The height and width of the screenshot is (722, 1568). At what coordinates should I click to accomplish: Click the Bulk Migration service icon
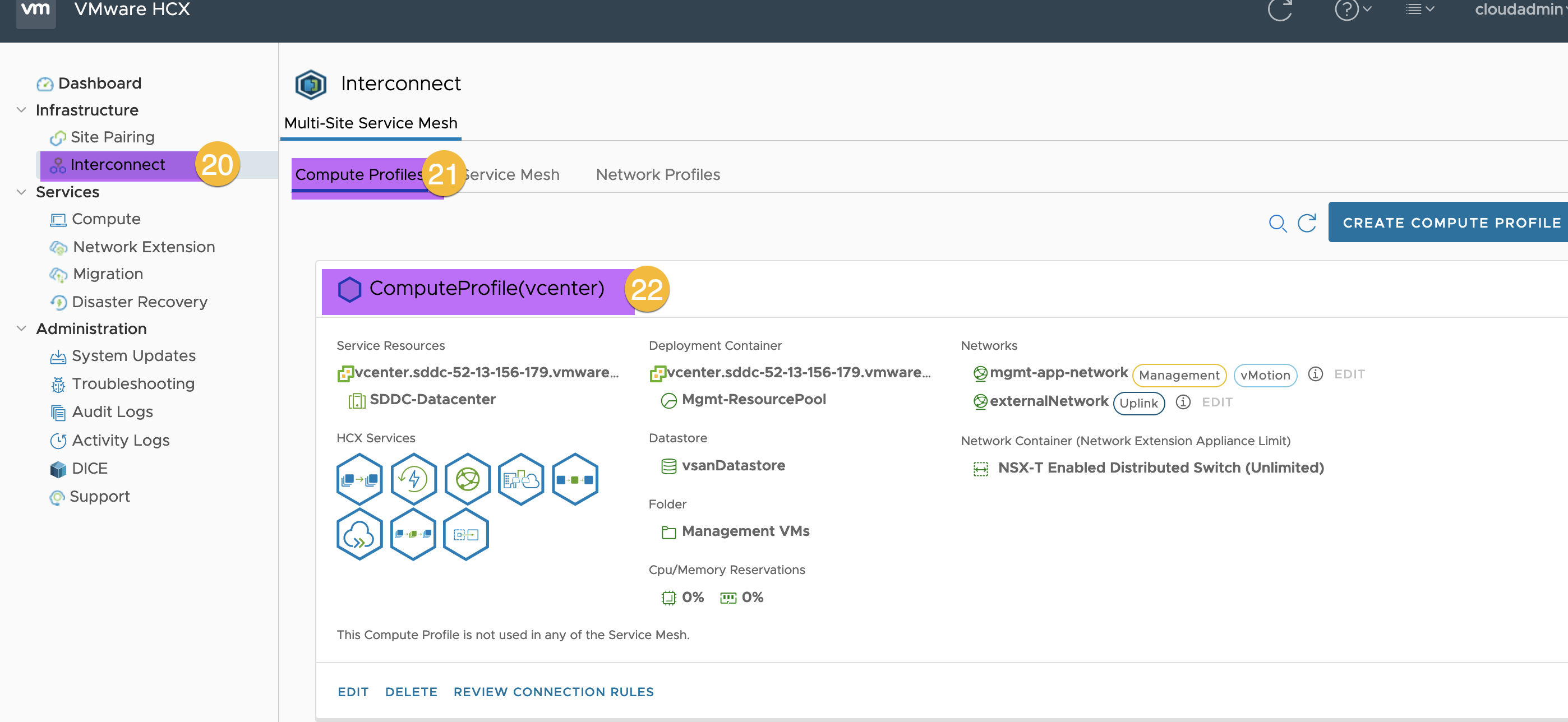tap(359, 479)
